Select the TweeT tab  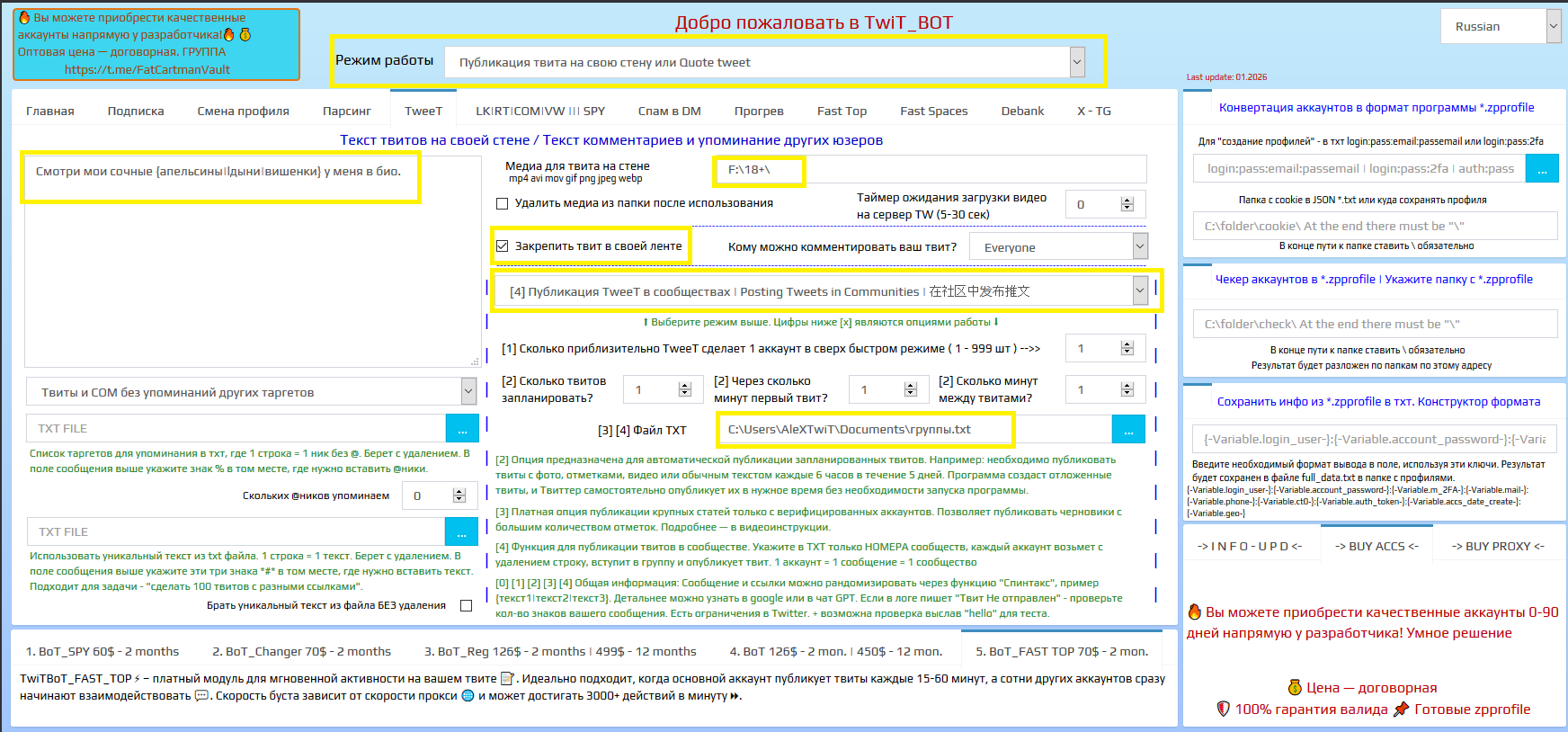(423, 110)
